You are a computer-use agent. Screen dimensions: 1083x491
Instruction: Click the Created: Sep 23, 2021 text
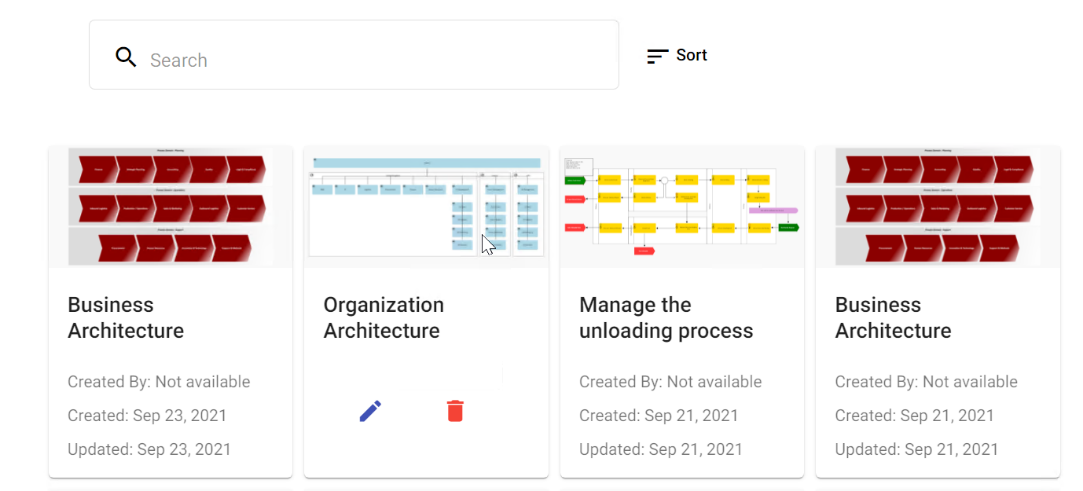(147, 415)
